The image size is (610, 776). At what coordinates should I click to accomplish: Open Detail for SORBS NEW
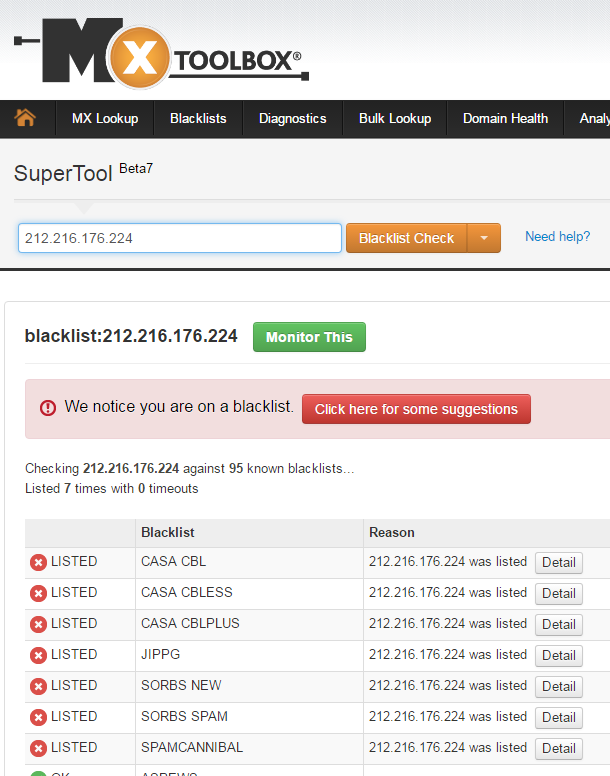pyautogui.click(x=559, y=686)
